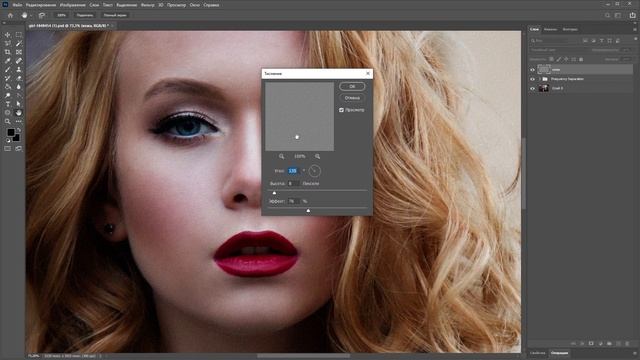Select the Zoom tool in toolbox
The image size is (640, 360).
coord(8,121)
